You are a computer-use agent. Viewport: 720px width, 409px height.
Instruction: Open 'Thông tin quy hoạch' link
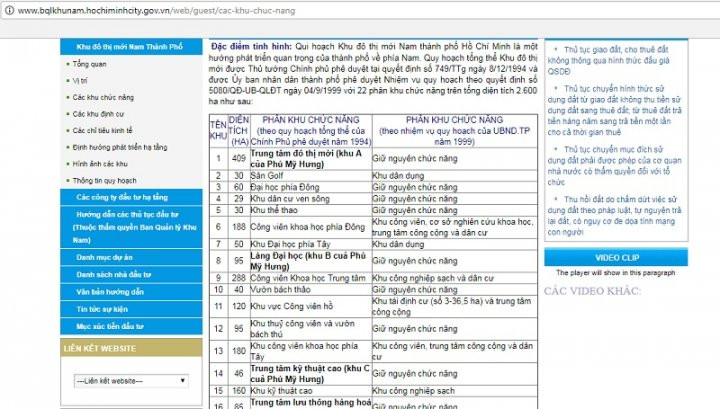point(104,181)
